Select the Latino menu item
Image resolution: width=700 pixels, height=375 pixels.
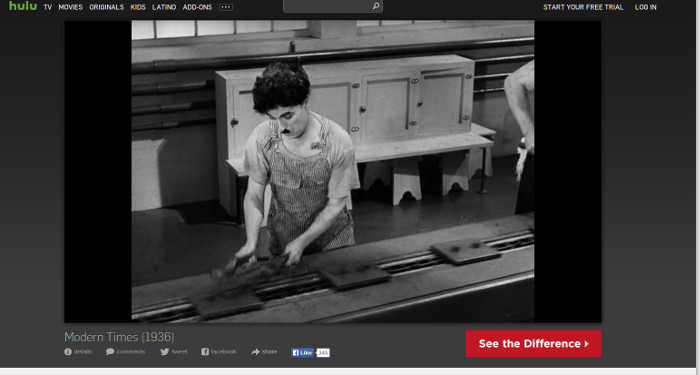[x=164, y=7]
